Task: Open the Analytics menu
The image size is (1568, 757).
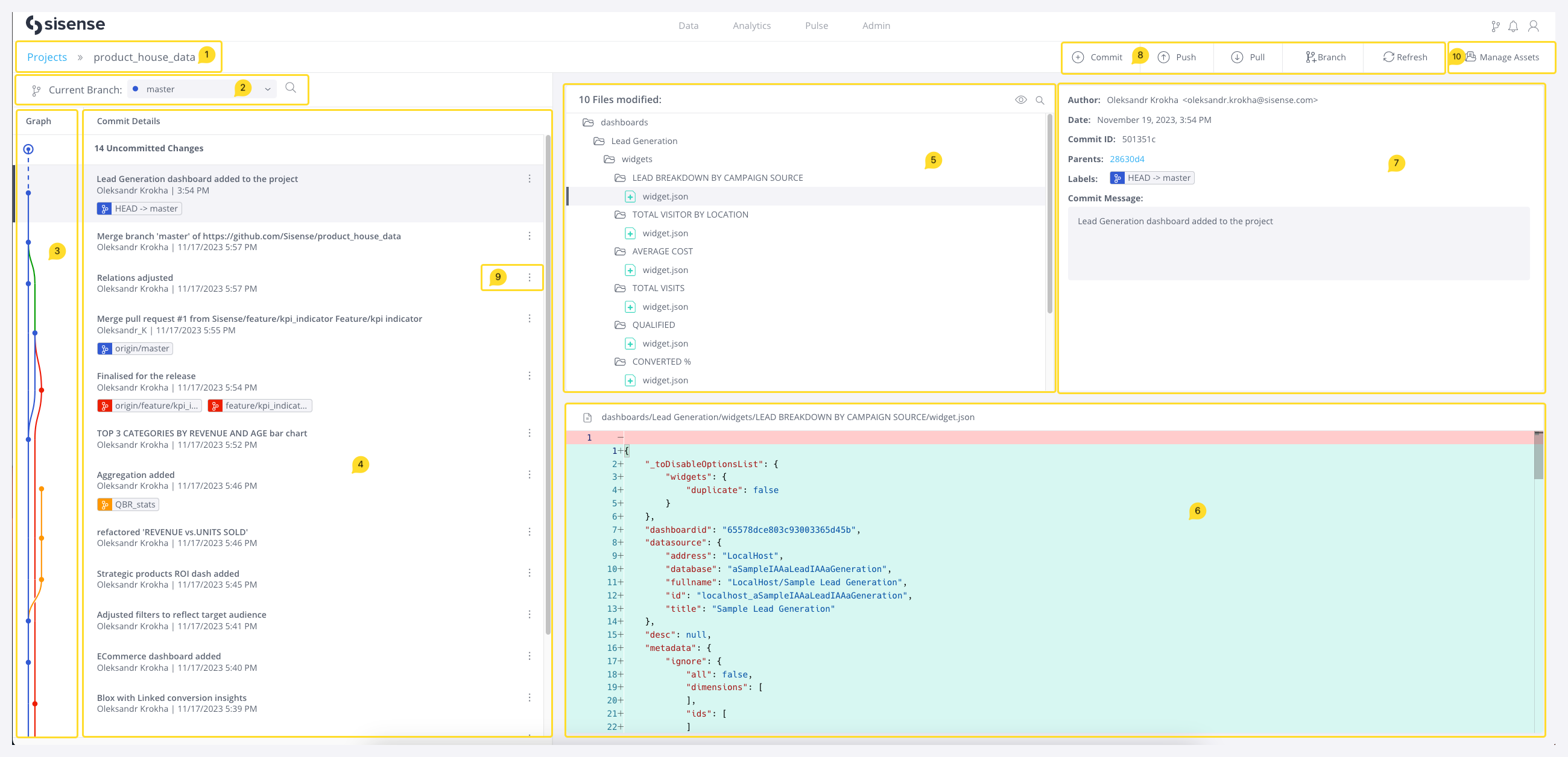Action: [752, 25]
